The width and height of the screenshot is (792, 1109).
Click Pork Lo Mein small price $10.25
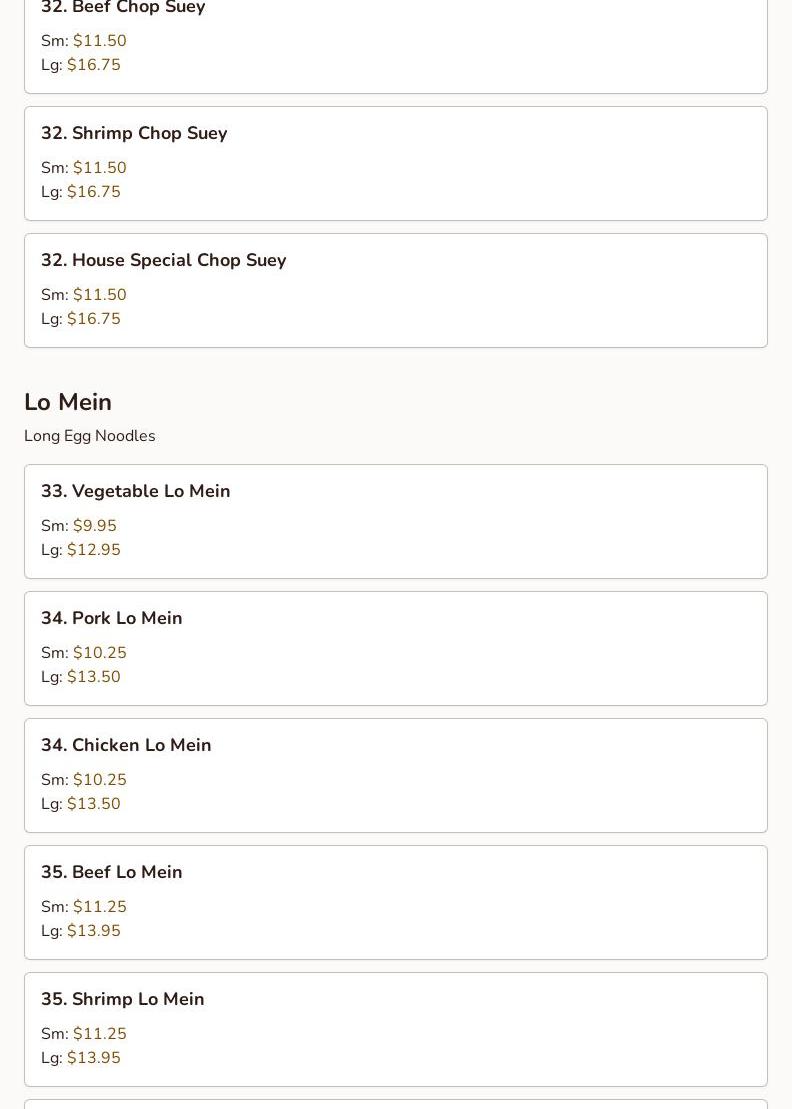tap(100, 653)
